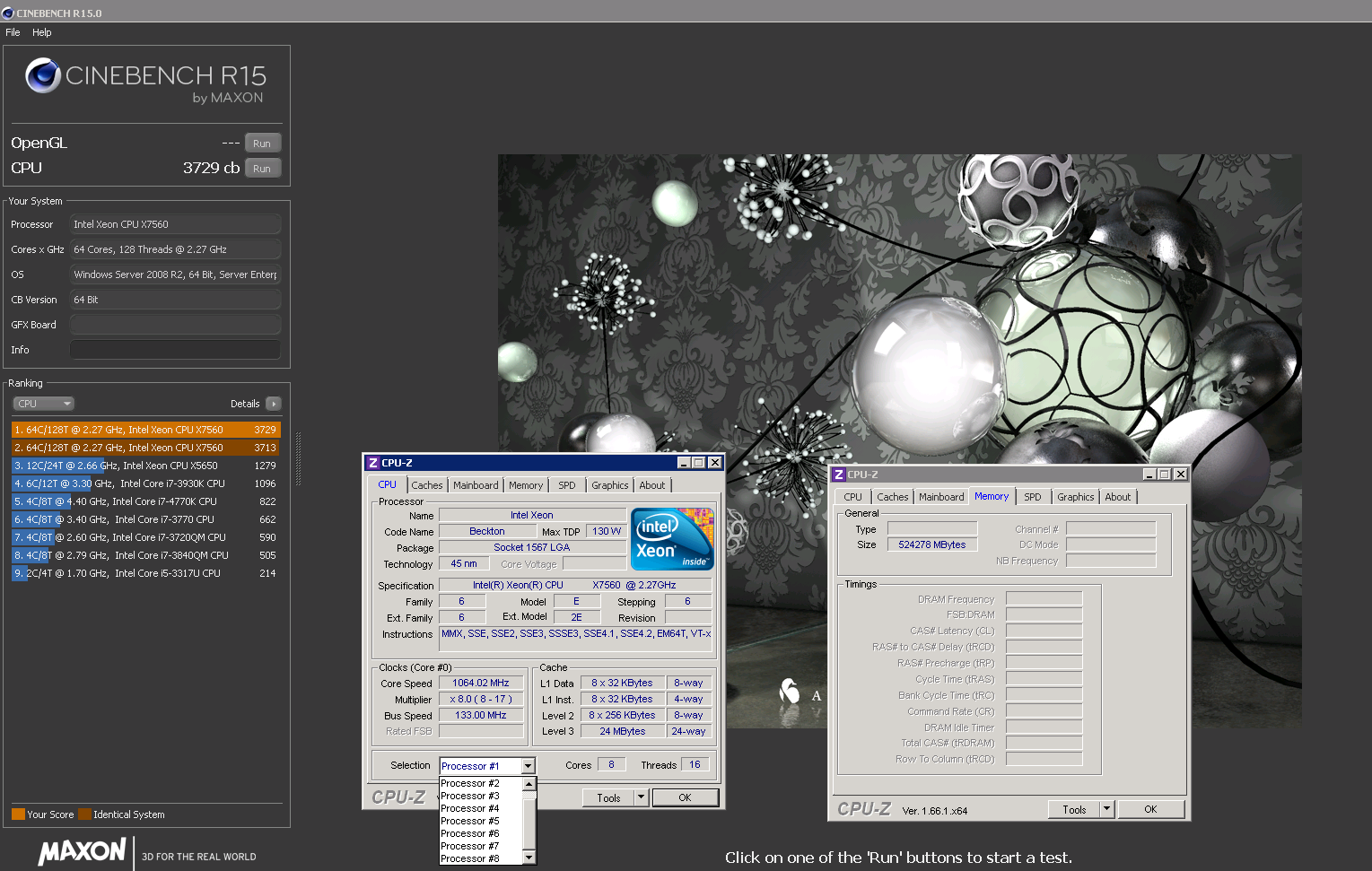Select the Core i7-3720QM ranking entry
Image resolution: width=1372 pixels, height=871 pixels.
(145, 537)
